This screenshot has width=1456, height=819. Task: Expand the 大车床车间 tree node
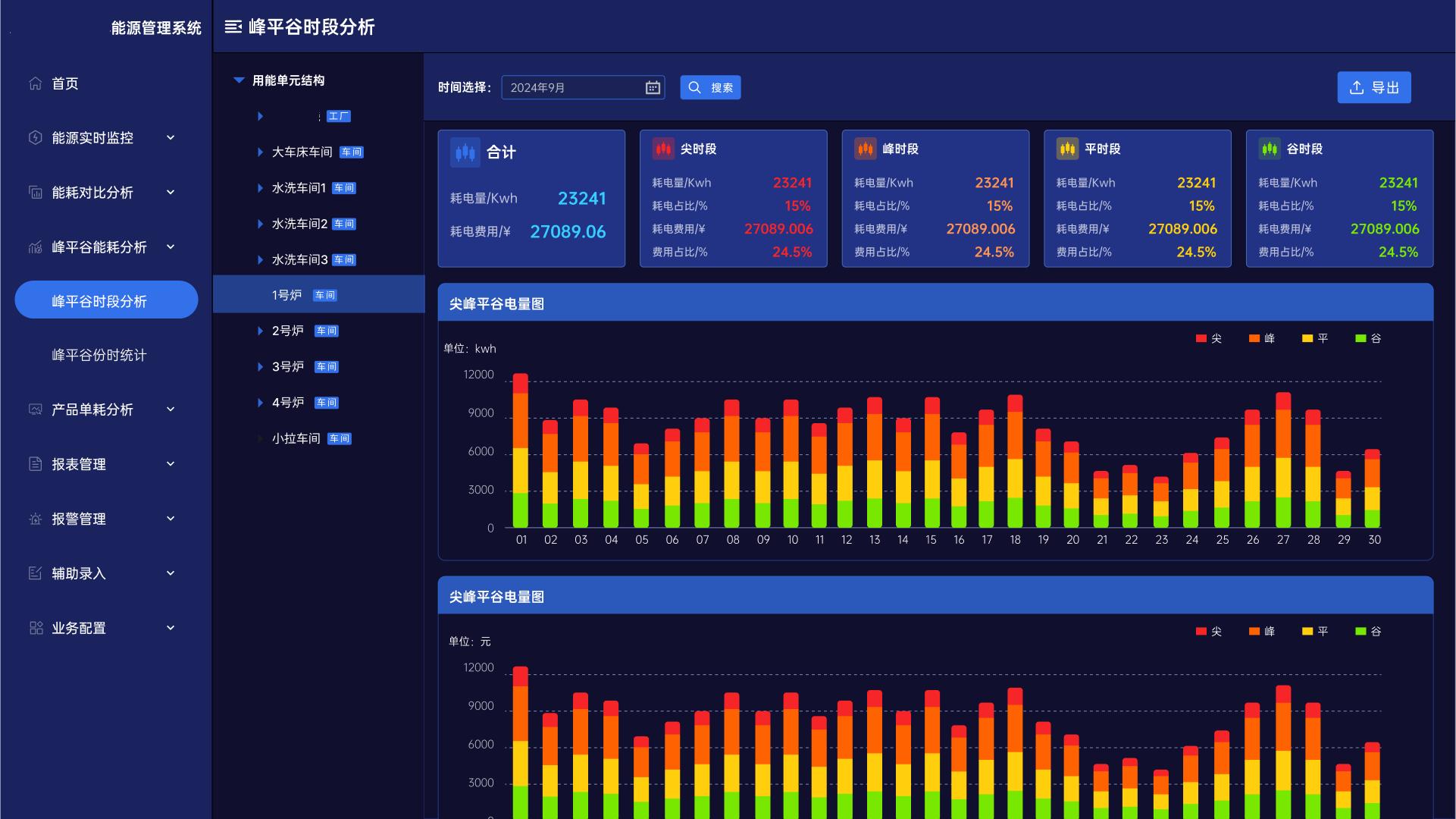click(260, 152)
